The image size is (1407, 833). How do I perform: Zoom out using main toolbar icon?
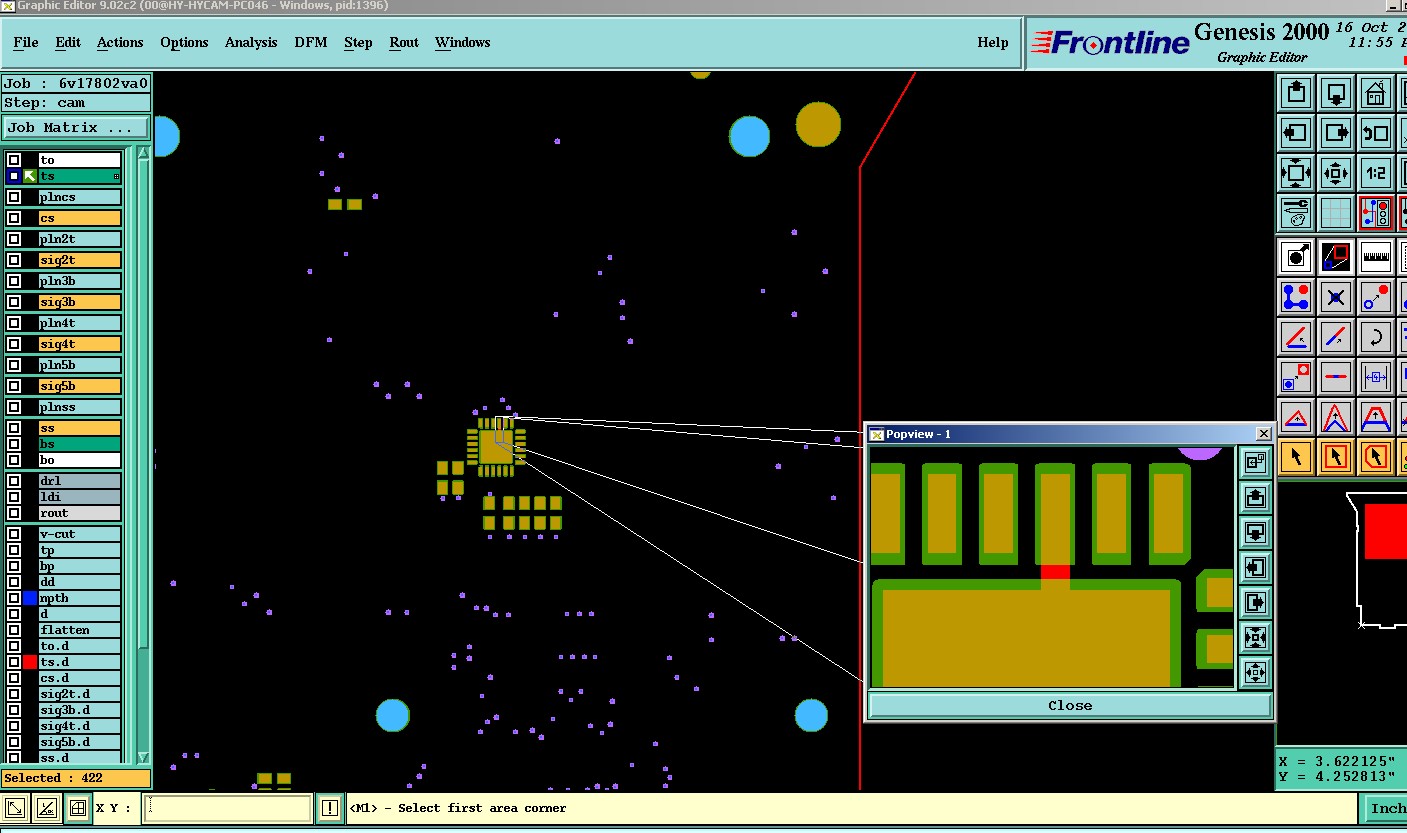(x=1336, y=173)
